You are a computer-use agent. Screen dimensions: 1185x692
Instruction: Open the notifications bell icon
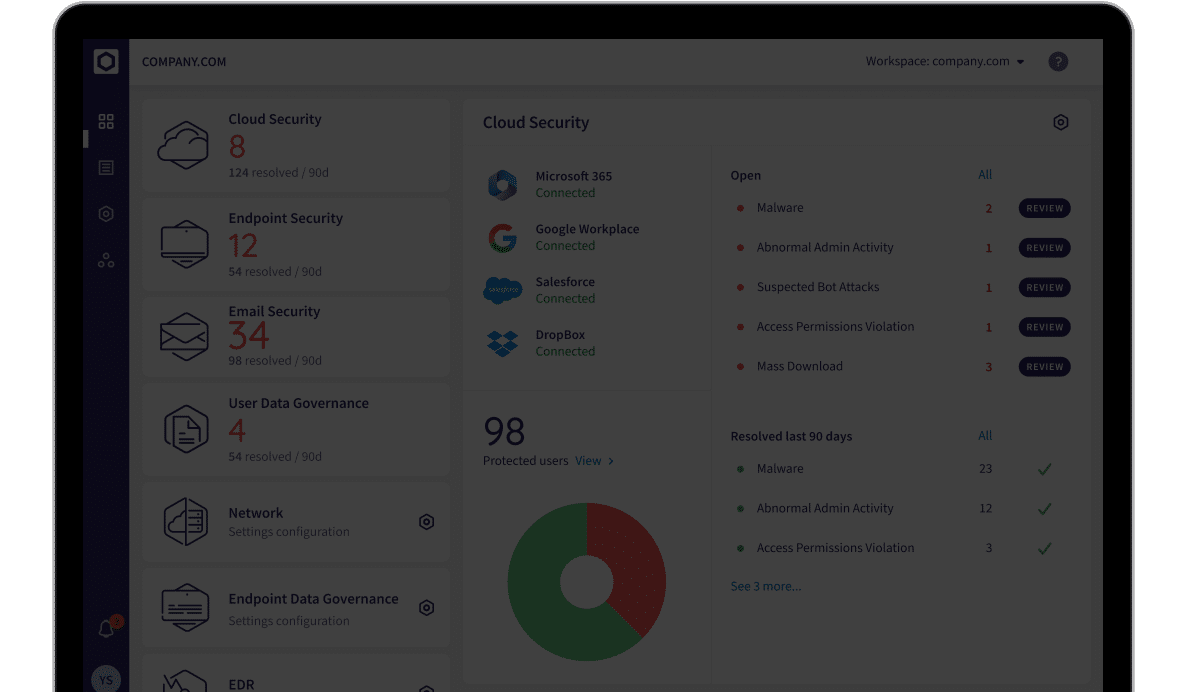pyautogui.click(x=107, y=629)
